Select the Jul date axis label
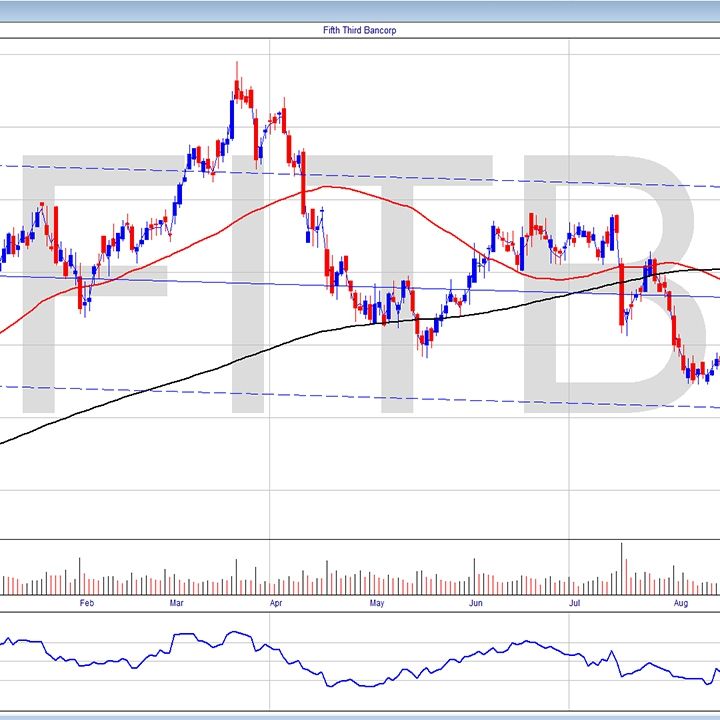This screenshot has height=720, width=720. pos(574,604)
